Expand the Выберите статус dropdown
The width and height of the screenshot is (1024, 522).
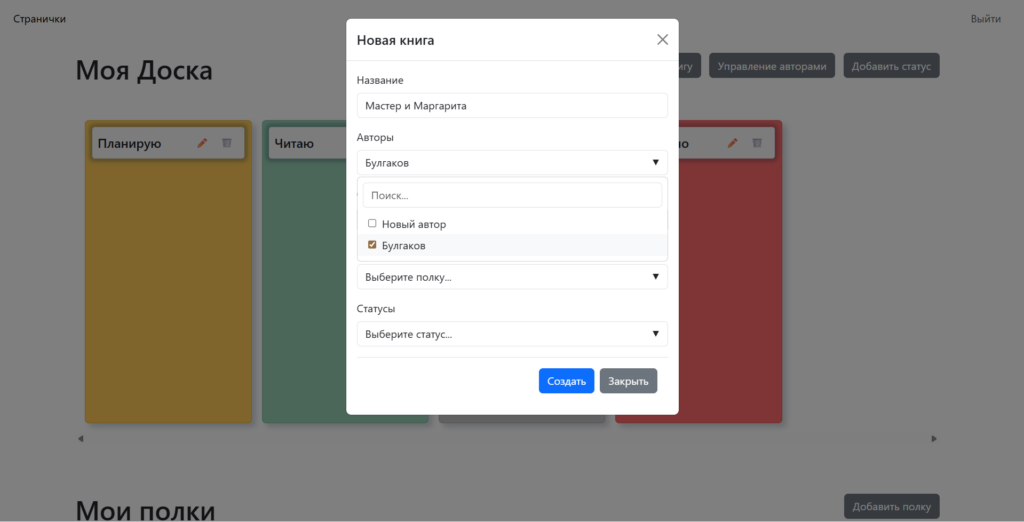point(512,334)
